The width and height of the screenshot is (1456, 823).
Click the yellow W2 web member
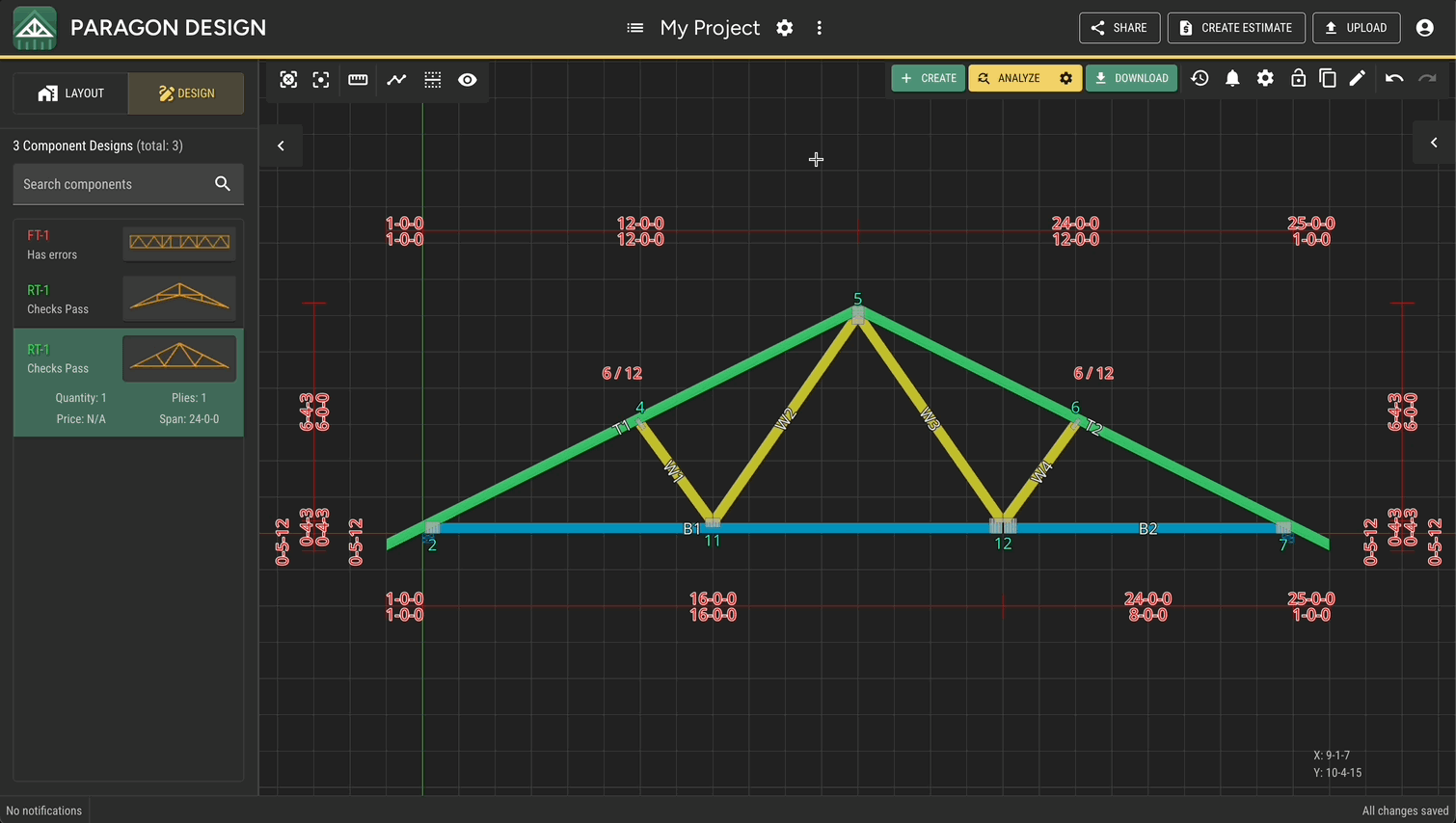pyautogui.click(x=785, y=419)
